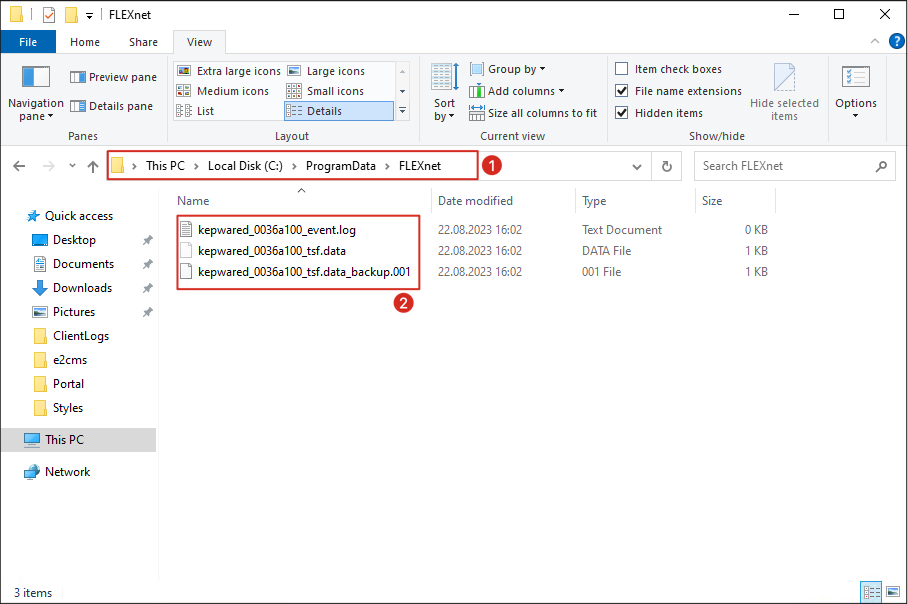
Task: Open Add columns dropdown
Action: 517,91
